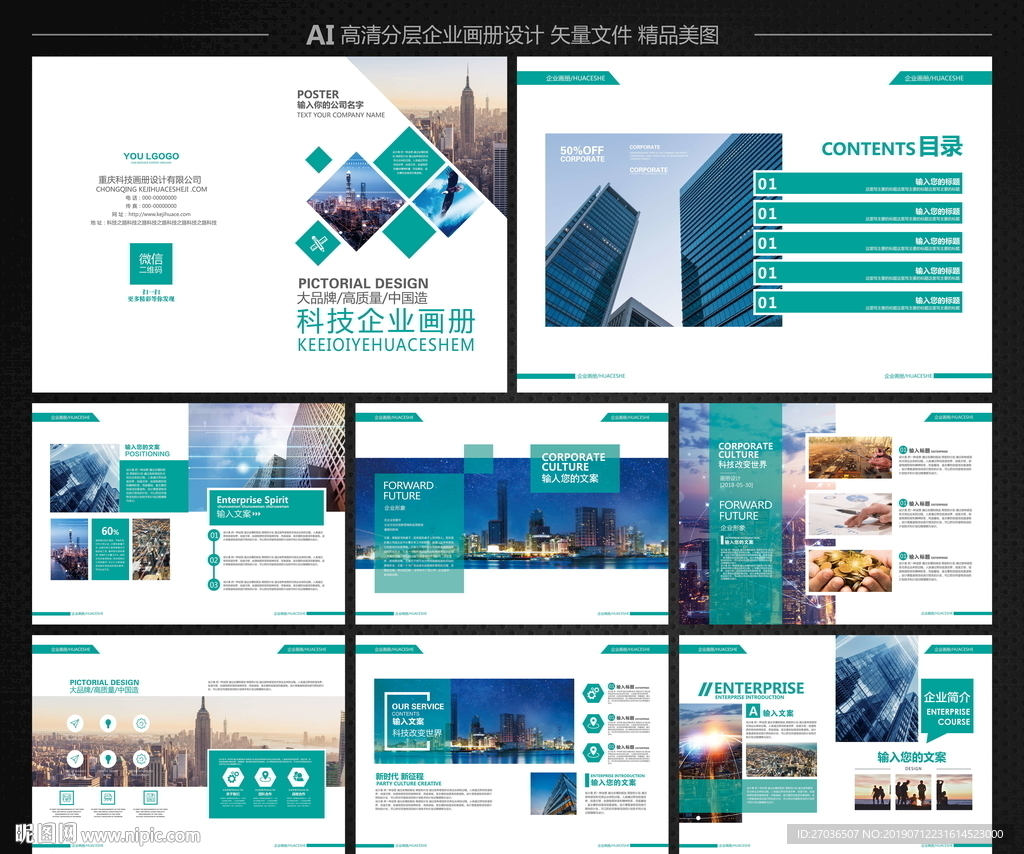The width and height of the screenshot is (1024, 854).
Task: Select the 重庆科技画册设计有限公司 company name
Action: 150,180
